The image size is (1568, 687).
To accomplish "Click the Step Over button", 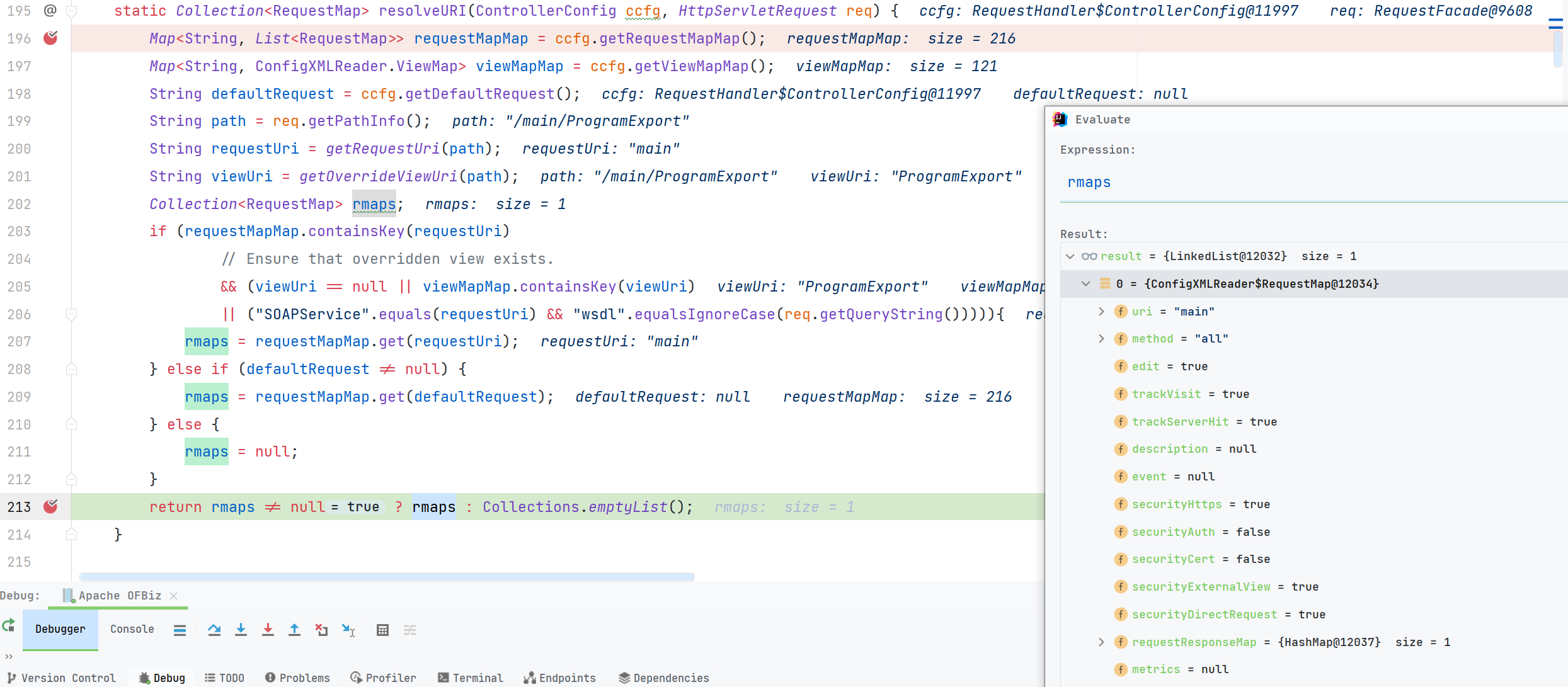I will pos(214,630).
